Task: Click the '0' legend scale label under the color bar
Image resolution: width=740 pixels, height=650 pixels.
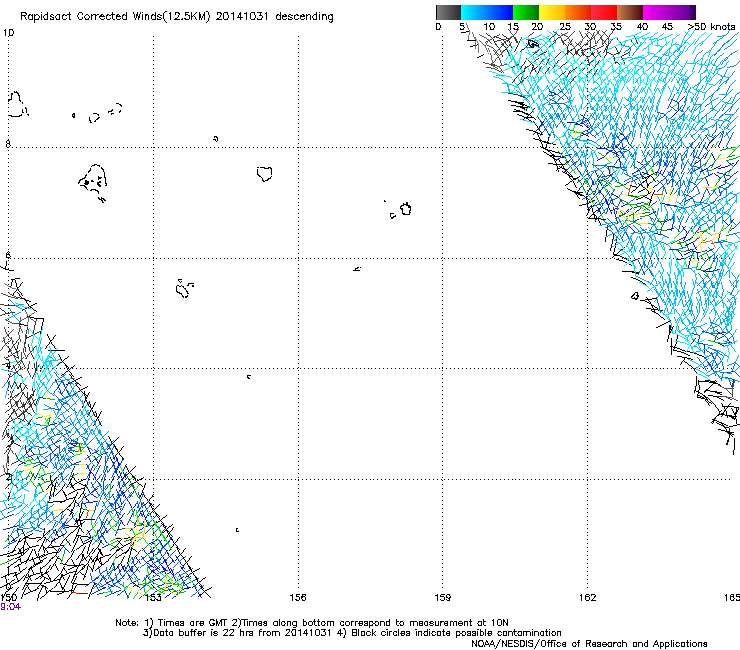Action: (x=438, y=27)
